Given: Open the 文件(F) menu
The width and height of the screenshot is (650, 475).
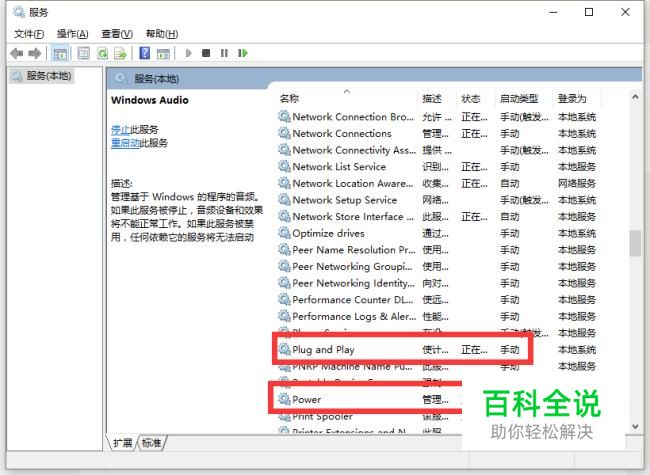Looking at the screenshot, I should click(29, 34).
